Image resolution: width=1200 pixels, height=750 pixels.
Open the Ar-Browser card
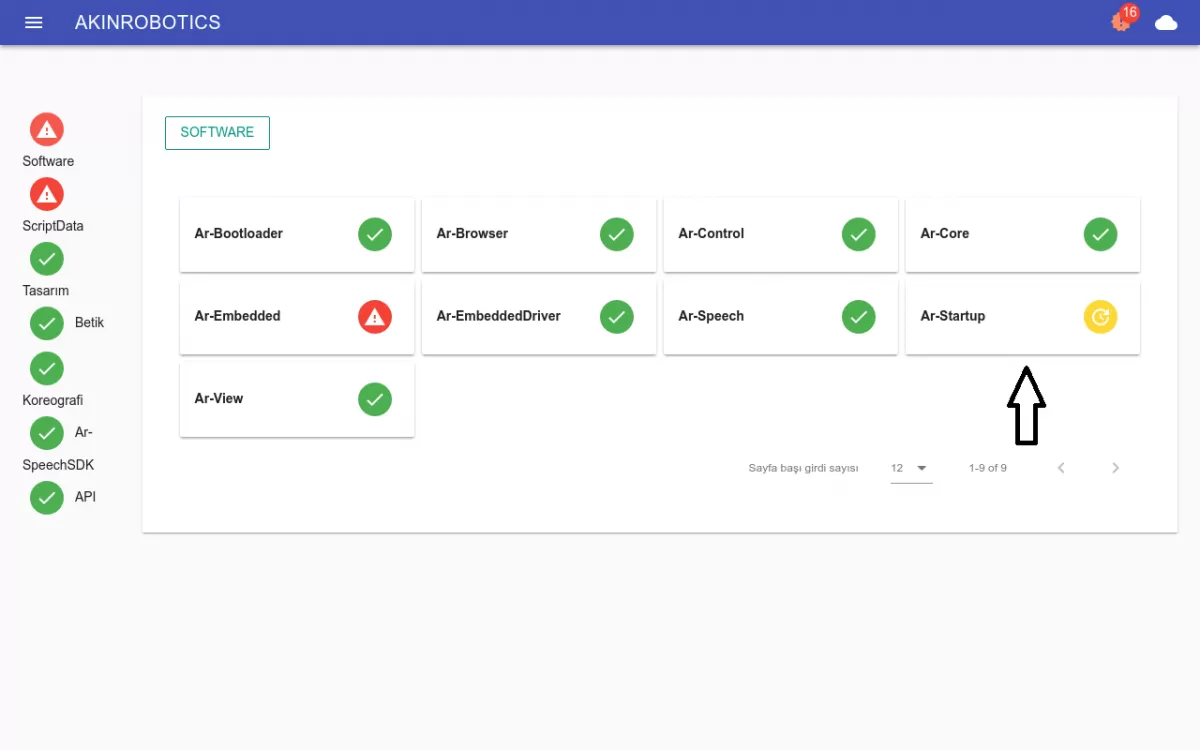point(510,235)
